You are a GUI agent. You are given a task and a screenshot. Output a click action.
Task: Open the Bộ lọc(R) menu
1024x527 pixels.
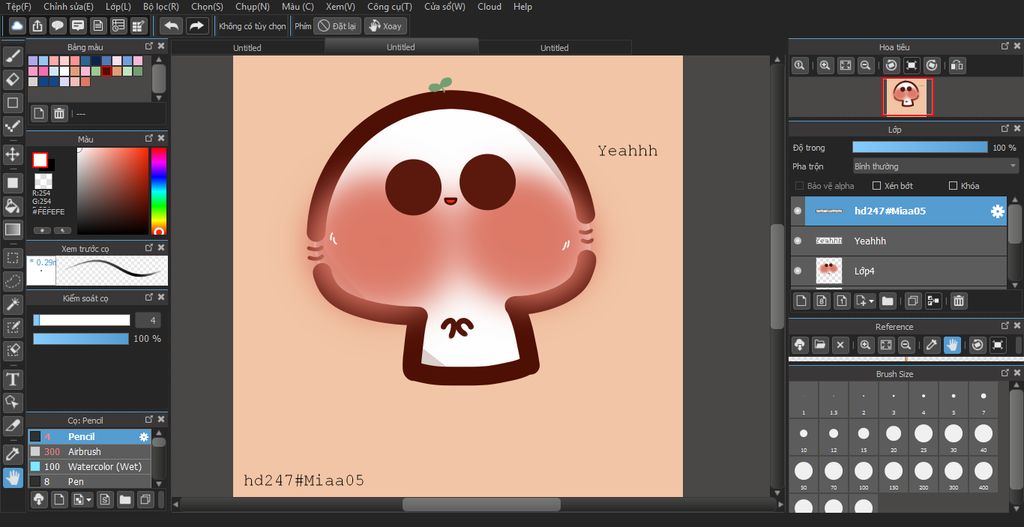(161, 7)
